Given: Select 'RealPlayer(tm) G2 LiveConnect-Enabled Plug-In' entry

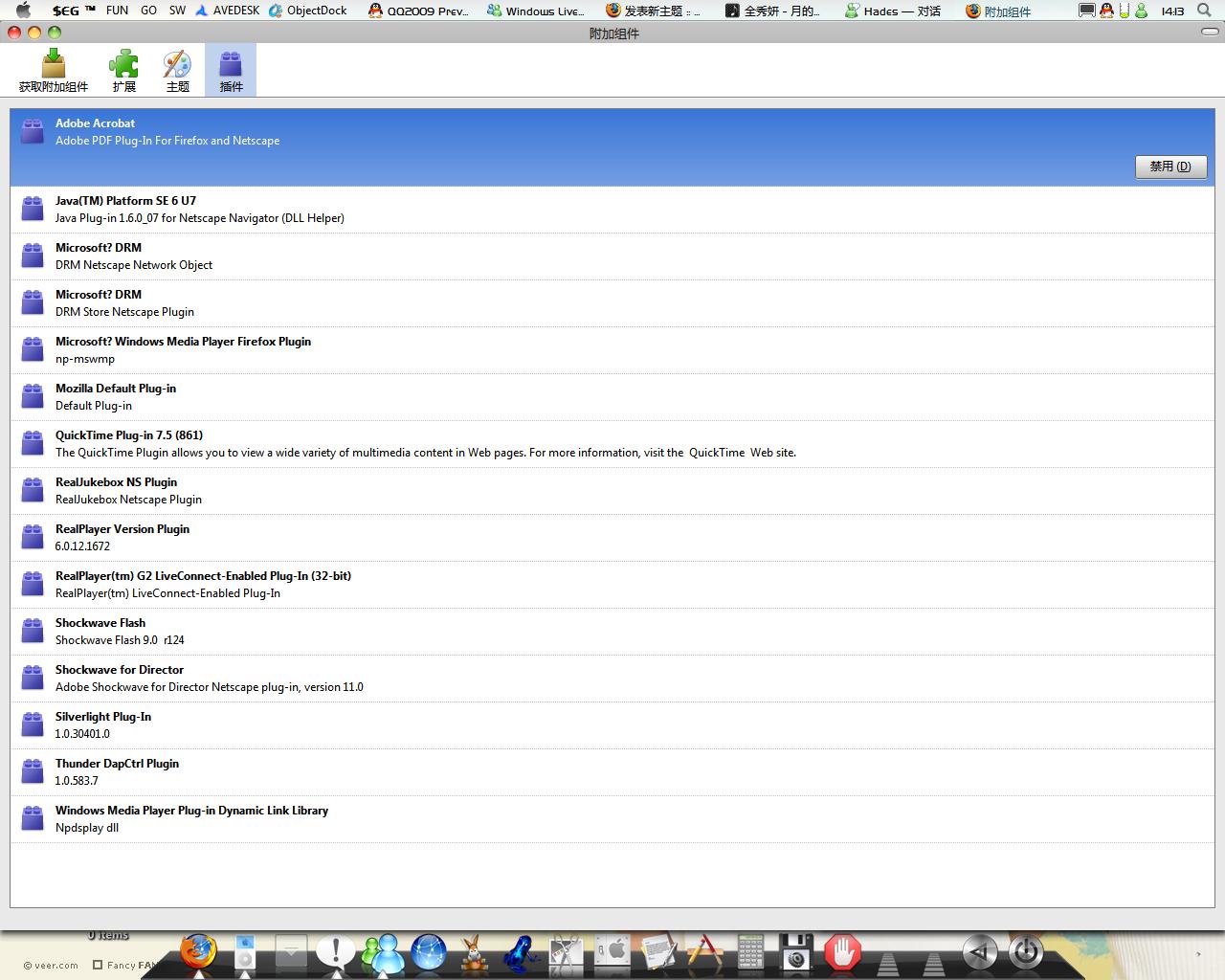Looking at the screenshot, I should click(612, 585).
